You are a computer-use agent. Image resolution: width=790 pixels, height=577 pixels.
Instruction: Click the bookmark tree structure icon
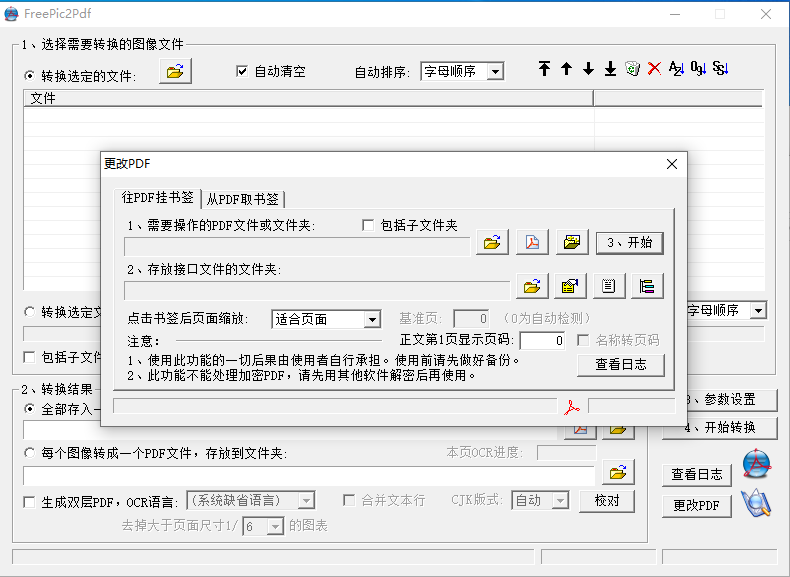click(647, 286)
